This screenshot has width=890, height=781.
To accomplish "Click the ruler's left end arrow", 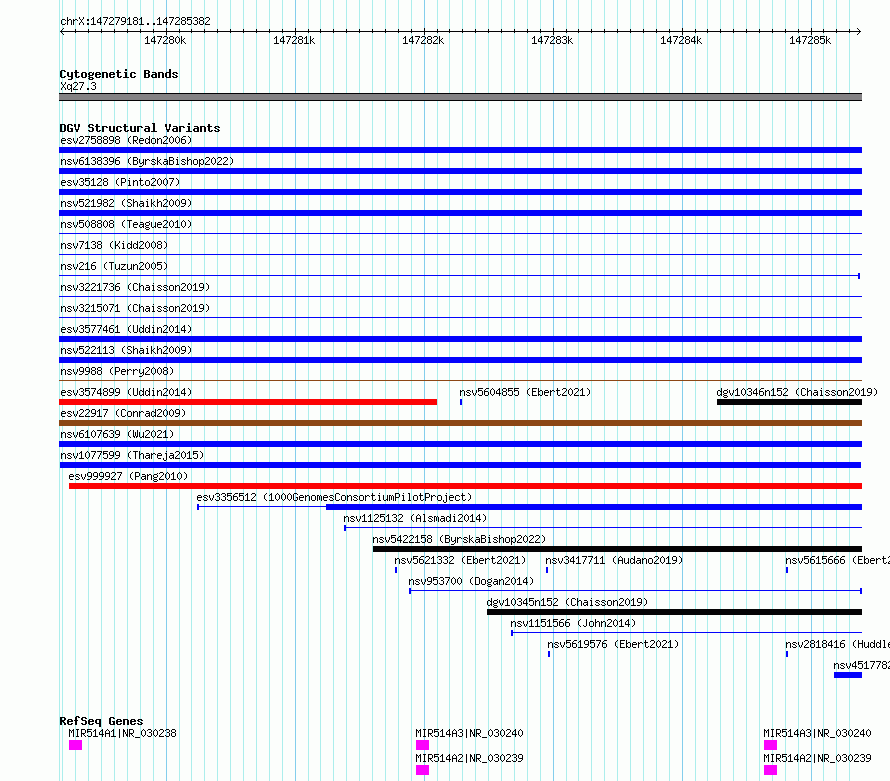I will (x=62, y=31).
